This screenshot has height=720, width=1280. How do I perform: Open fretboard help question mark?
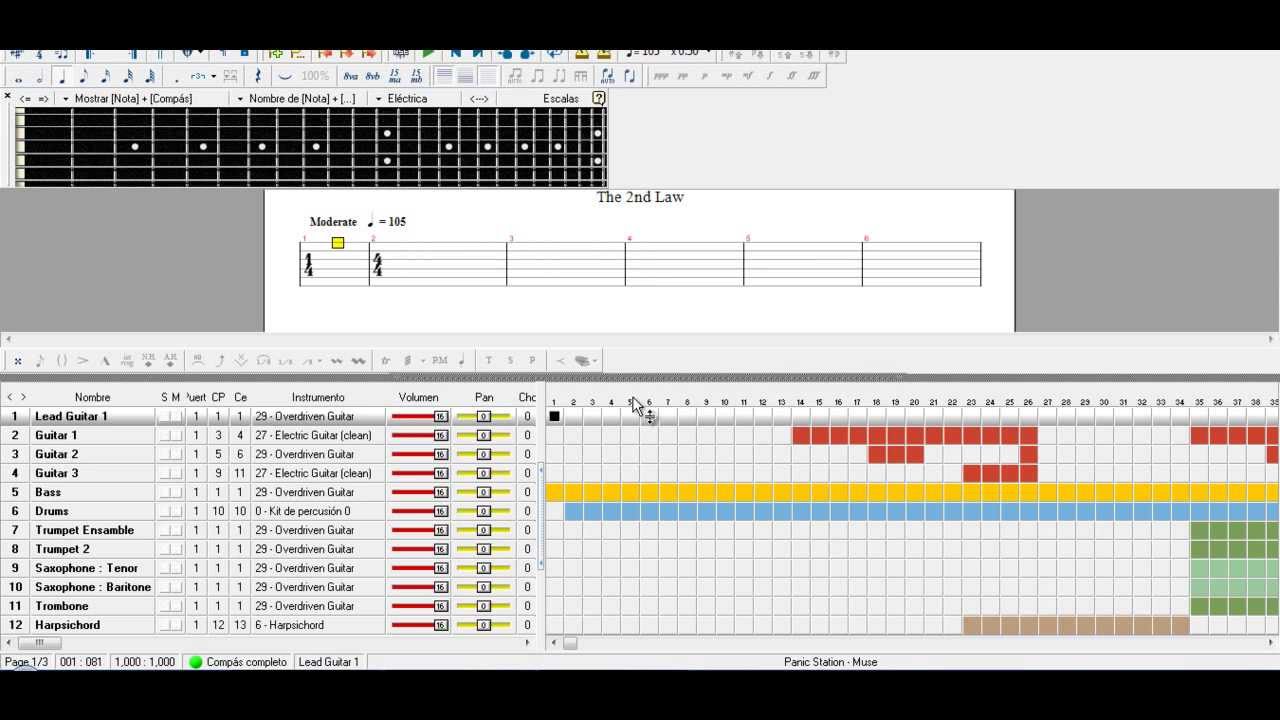coord(598,98)
